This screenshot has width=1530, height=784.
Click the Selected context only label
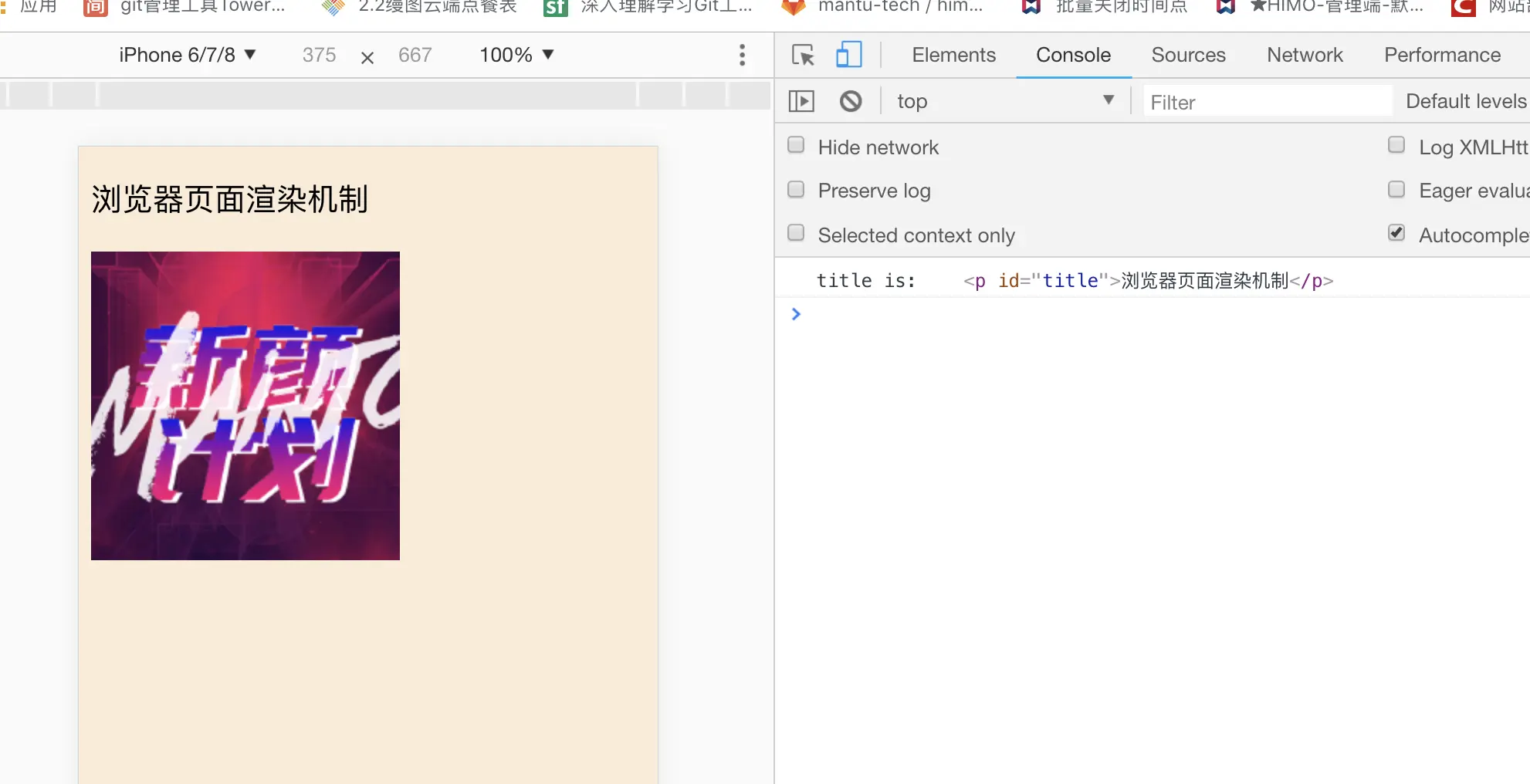click(916, 235)
